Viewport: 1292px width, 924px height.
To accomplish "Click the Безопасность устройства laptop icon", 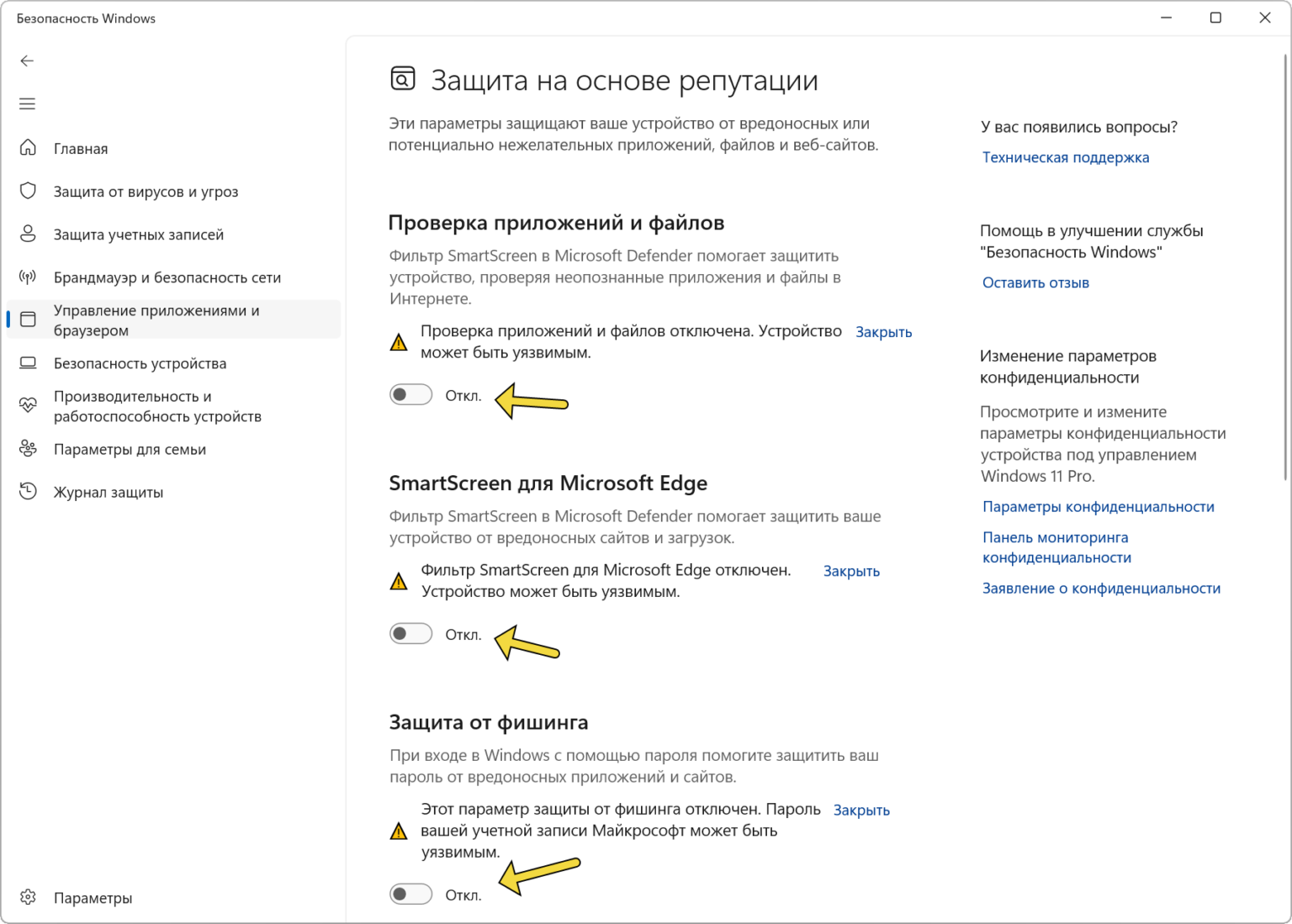I will [x=28, y=363].
